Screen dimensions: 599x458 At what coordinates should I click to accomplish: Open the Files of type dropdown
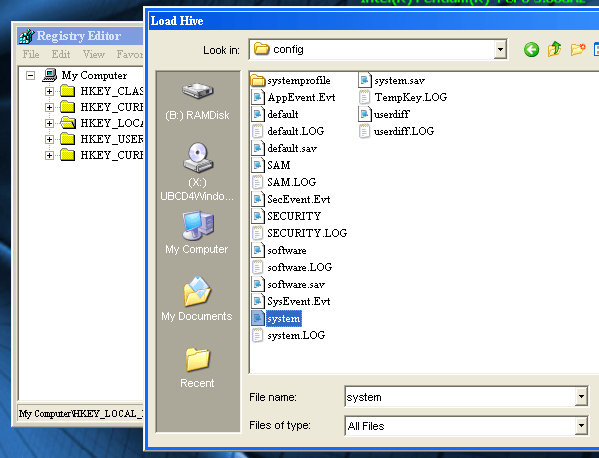(581, 426)
